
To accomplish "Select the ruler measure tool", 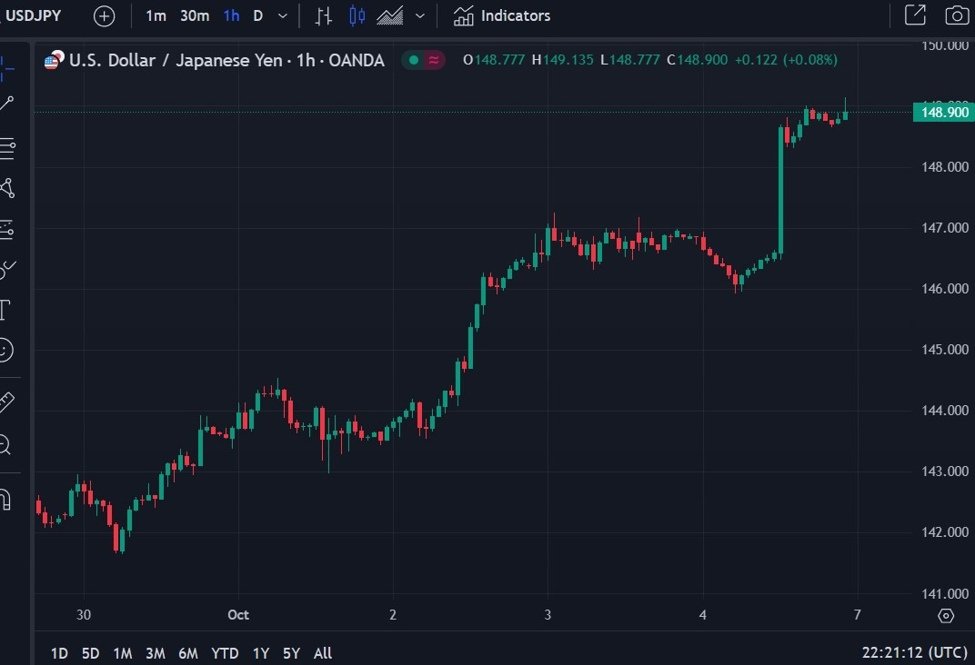I will coord(6,402).
